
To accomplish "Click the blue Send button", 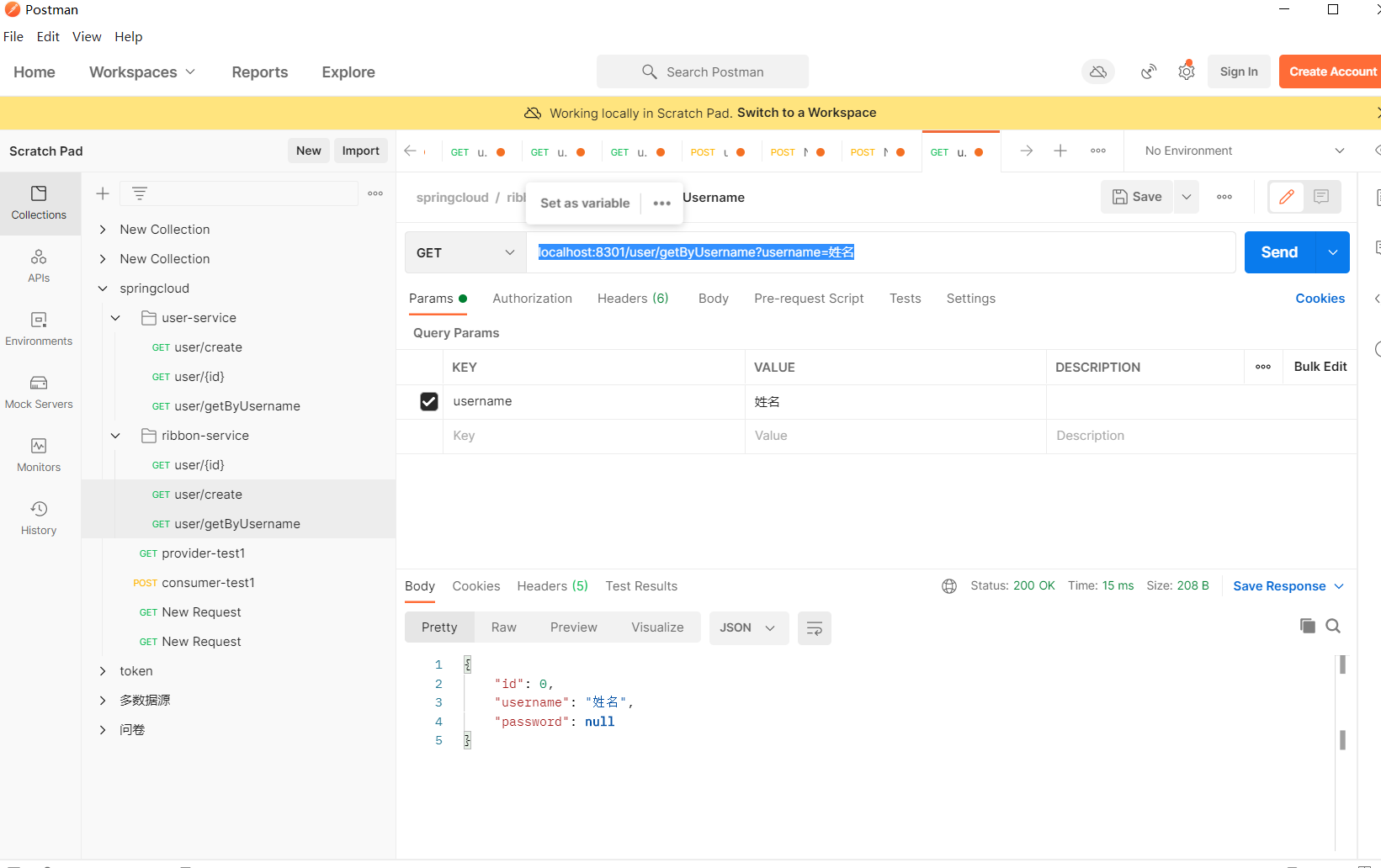I will 1279,252.
